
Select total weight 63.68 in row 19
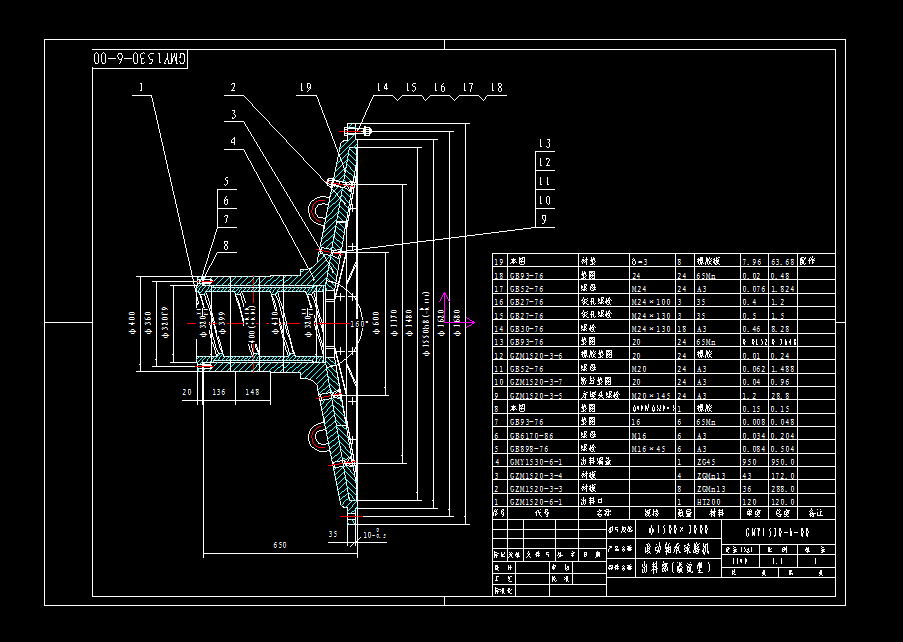pyautogui.click(x=783, y=262)
